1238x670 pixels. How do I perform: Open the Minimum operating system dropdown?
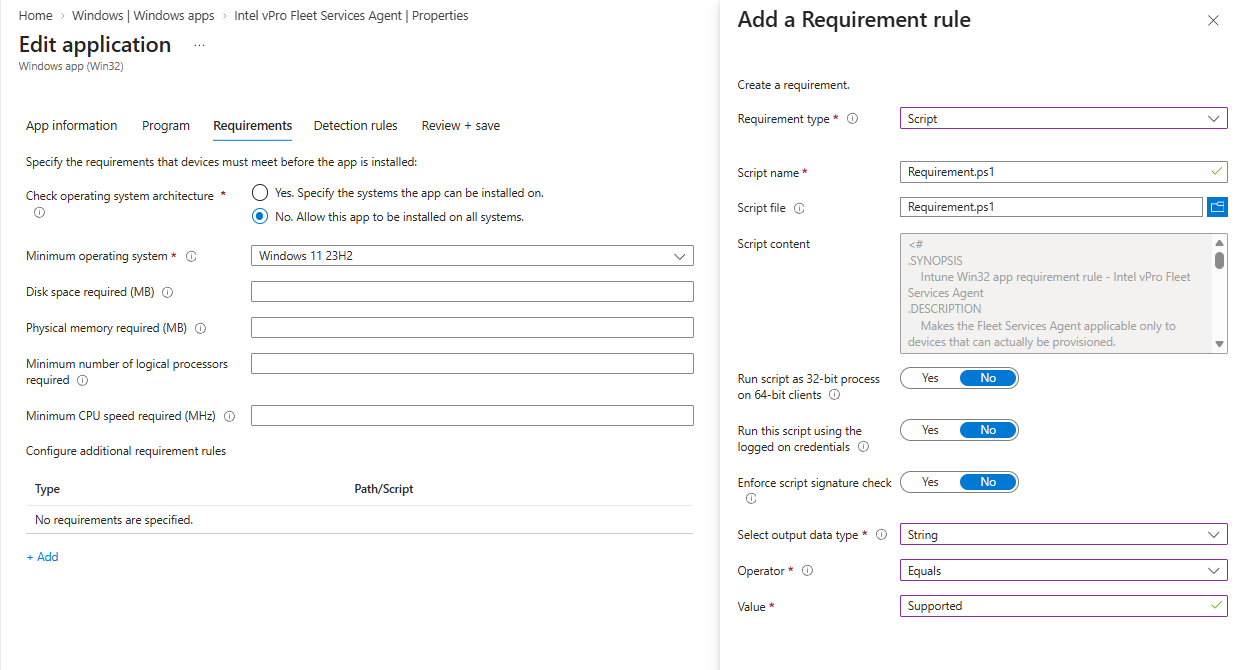(x=472, y=256)
